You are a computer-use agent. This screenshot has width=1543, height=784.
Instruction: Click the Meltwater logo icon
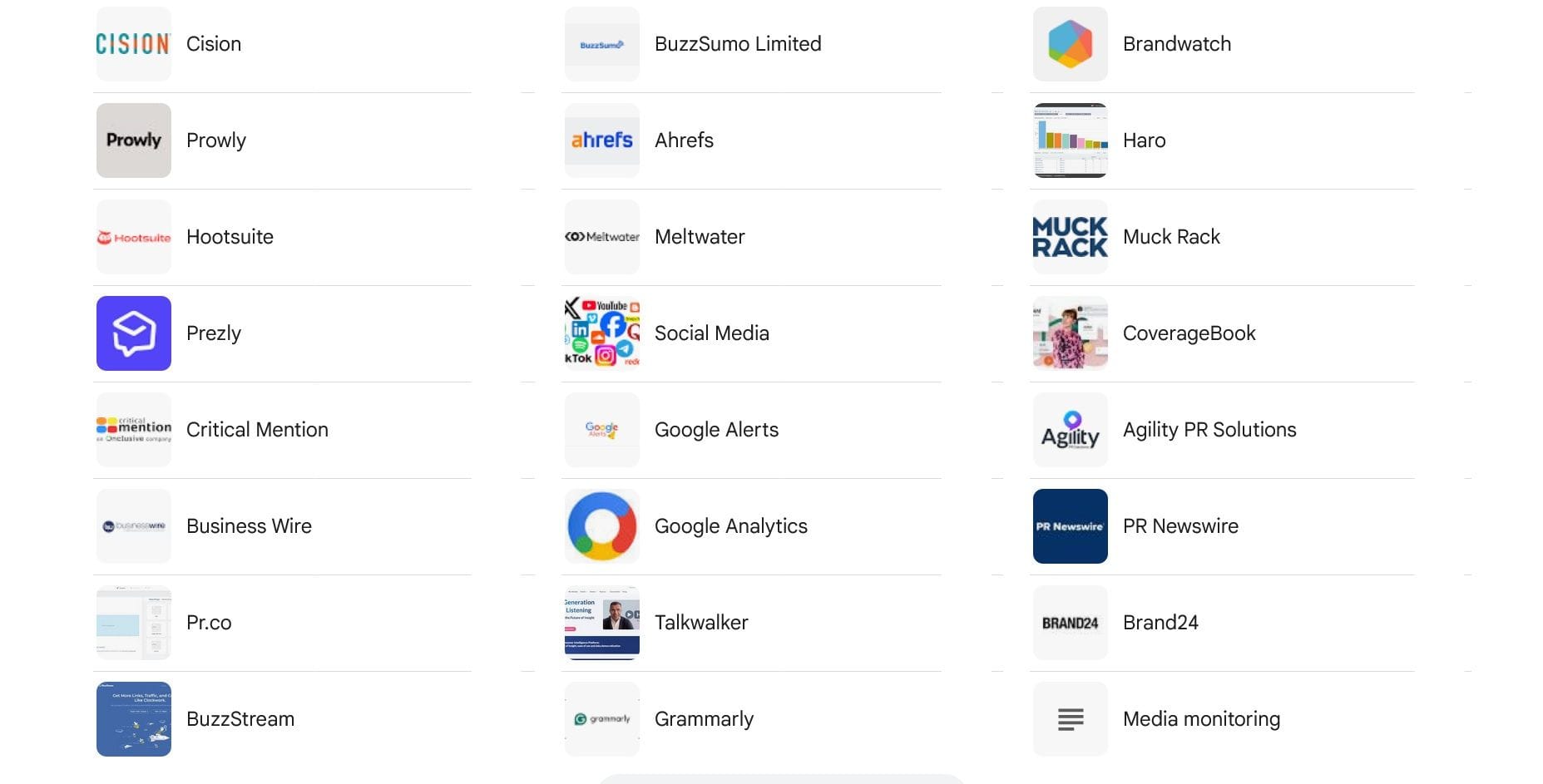click(x=601, y=237)
